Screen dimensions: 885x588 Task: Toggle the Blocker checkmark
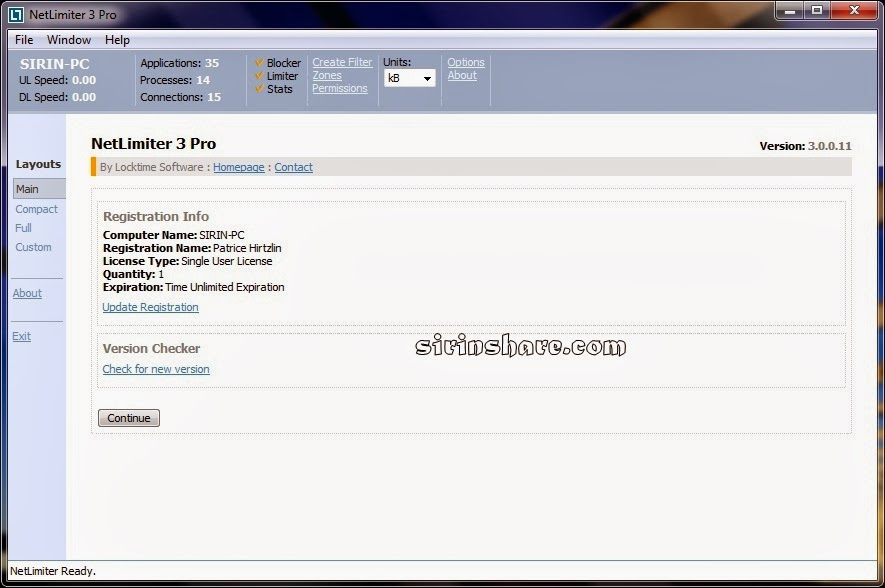(x=259, y=62)
